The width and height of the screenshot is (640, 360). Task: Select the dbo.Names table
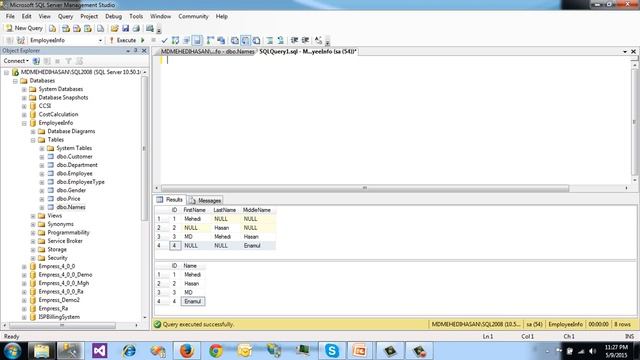tap(71, 207)
